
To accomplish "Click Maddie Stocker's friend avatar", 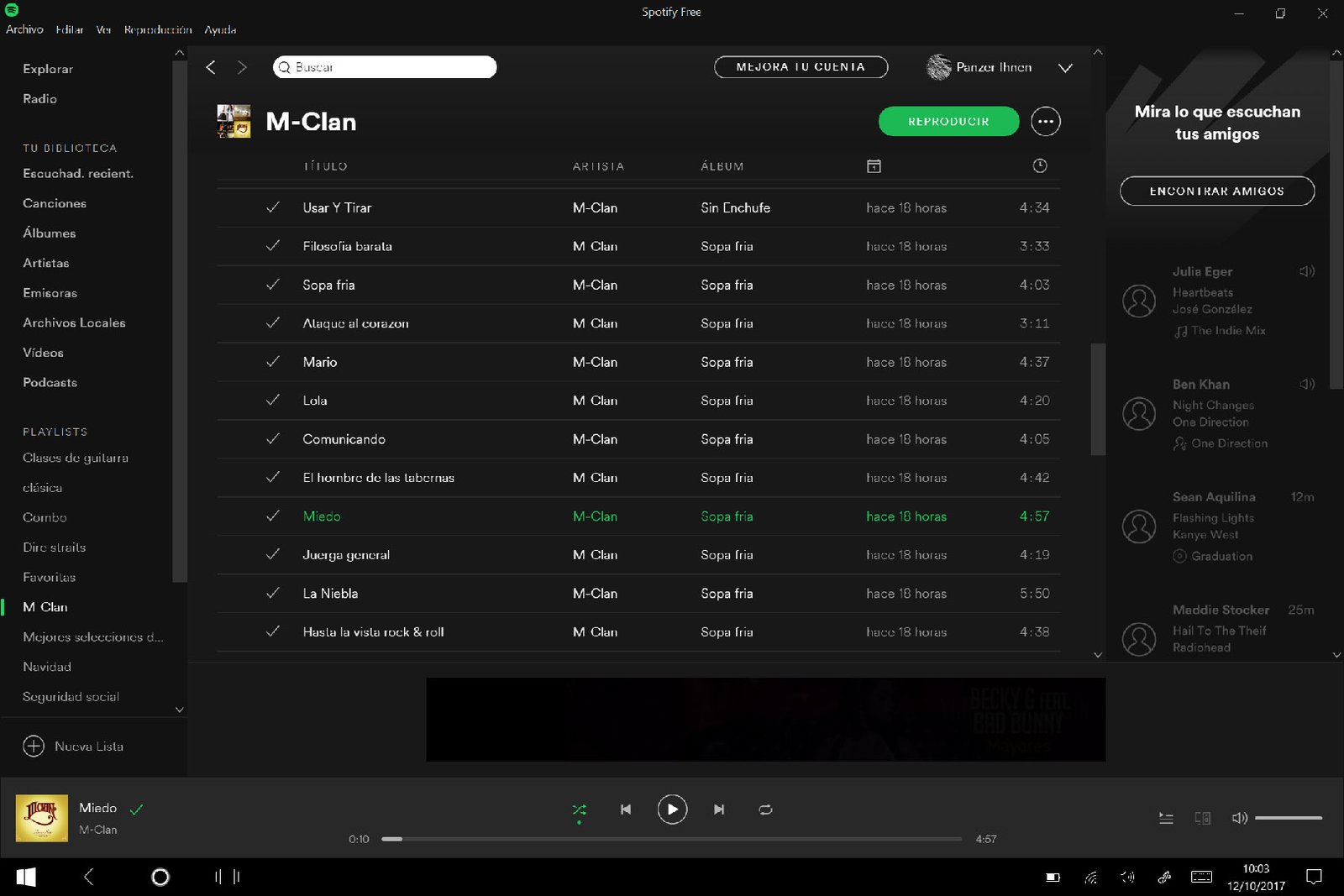I will click(x=1139, y=639).
